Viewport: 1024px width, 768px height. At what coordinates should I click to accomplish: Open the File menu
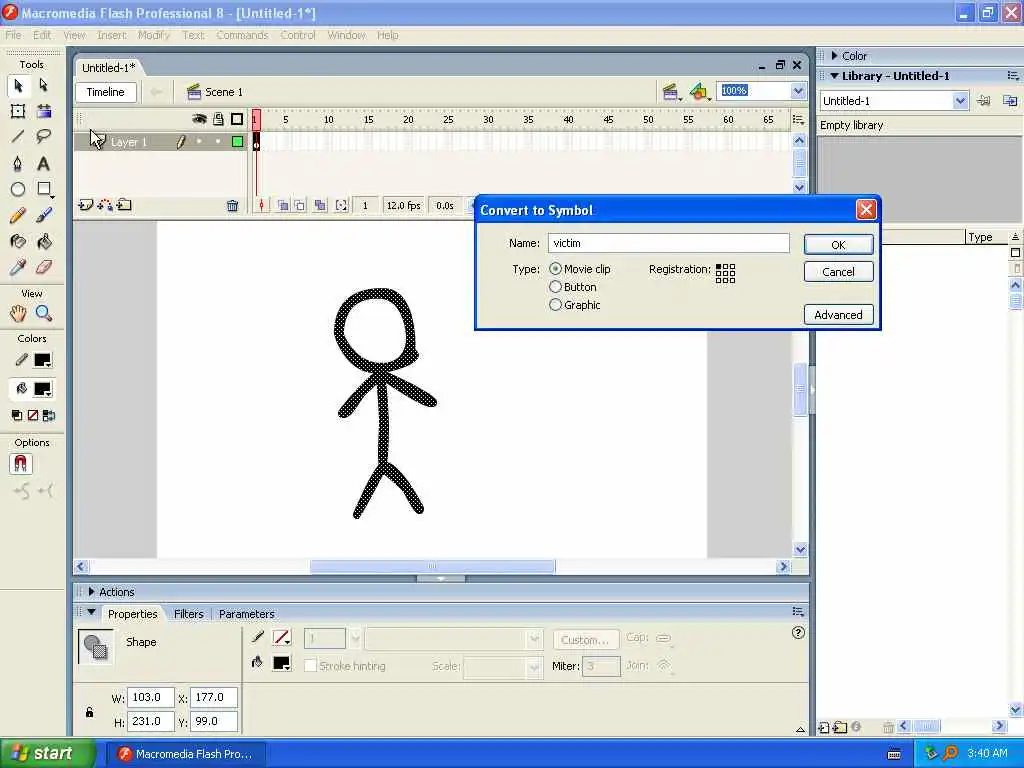point(13,35)
